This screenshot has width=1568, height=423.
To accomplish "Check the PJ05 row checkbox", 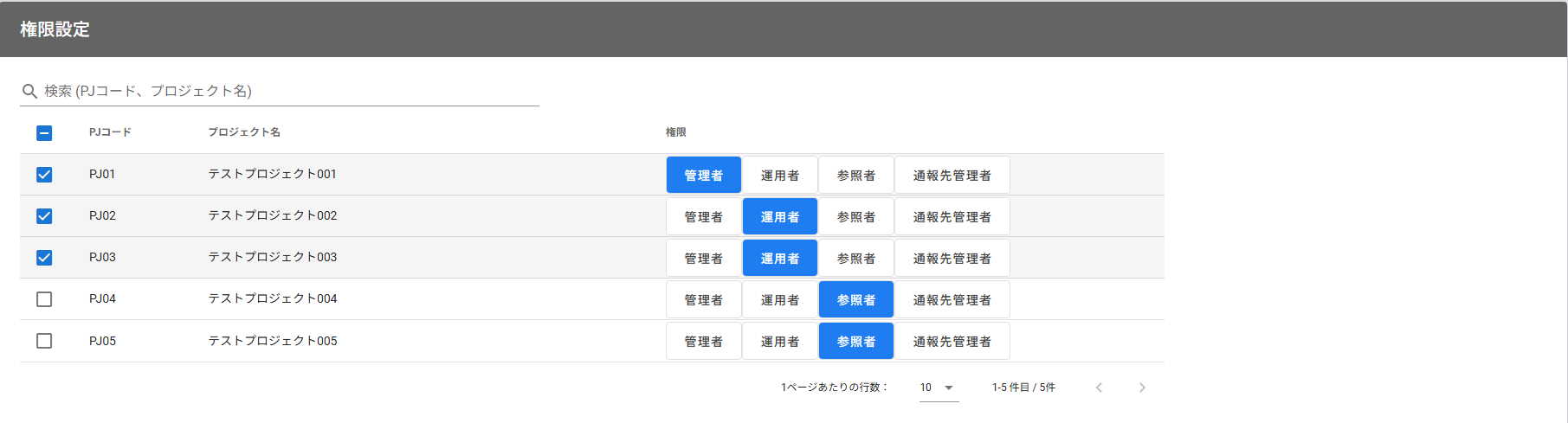I will click(44, 341).
